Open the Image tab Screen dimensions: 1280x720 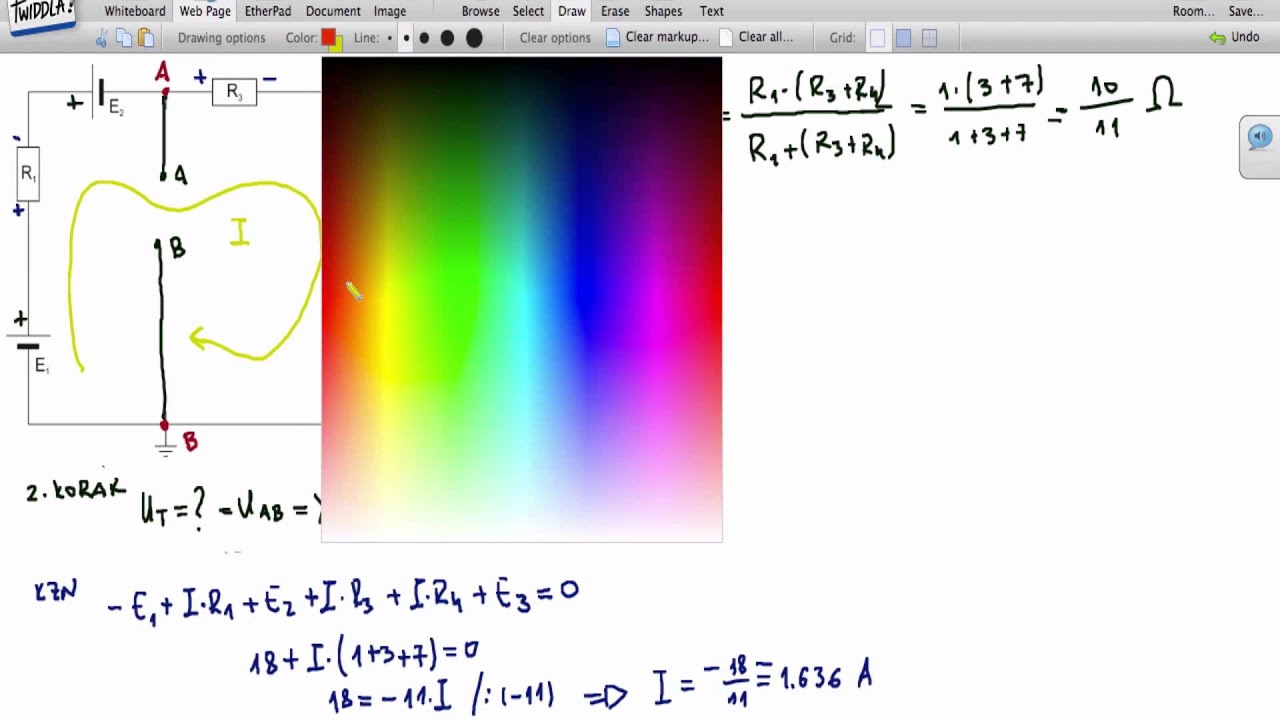coord(390,11)
